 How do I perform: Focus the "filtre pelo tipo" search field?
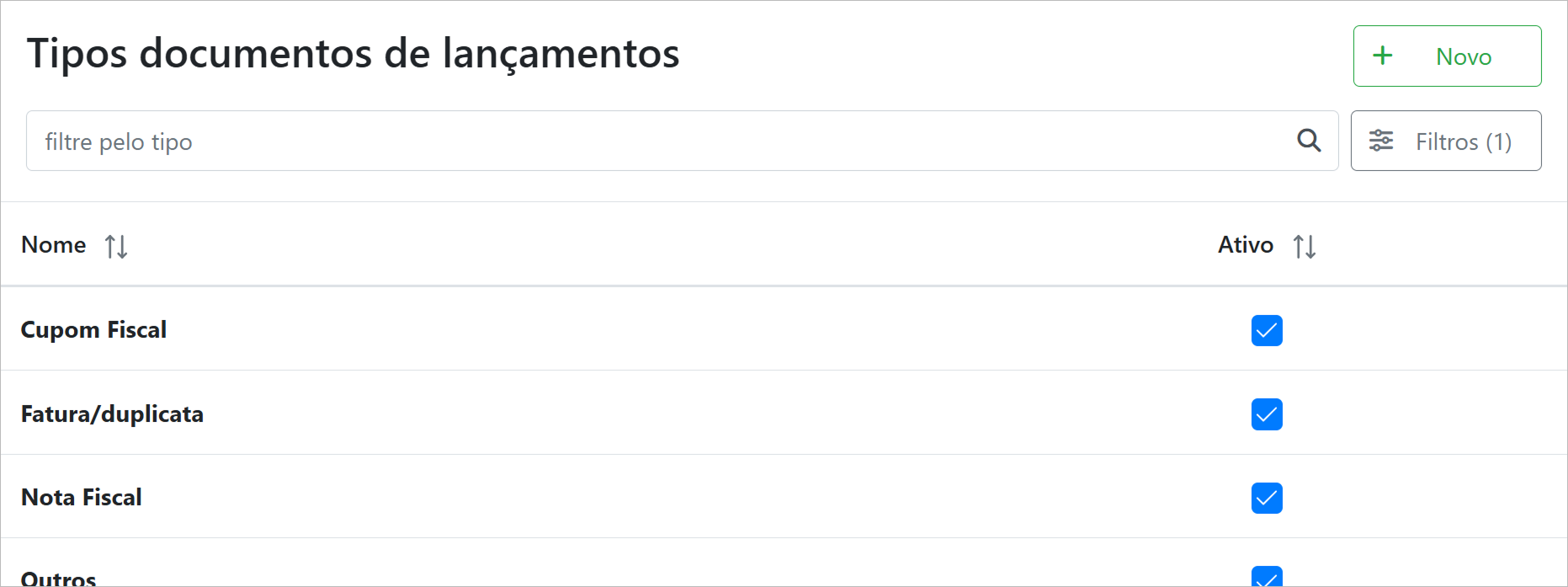click(656, 141)
